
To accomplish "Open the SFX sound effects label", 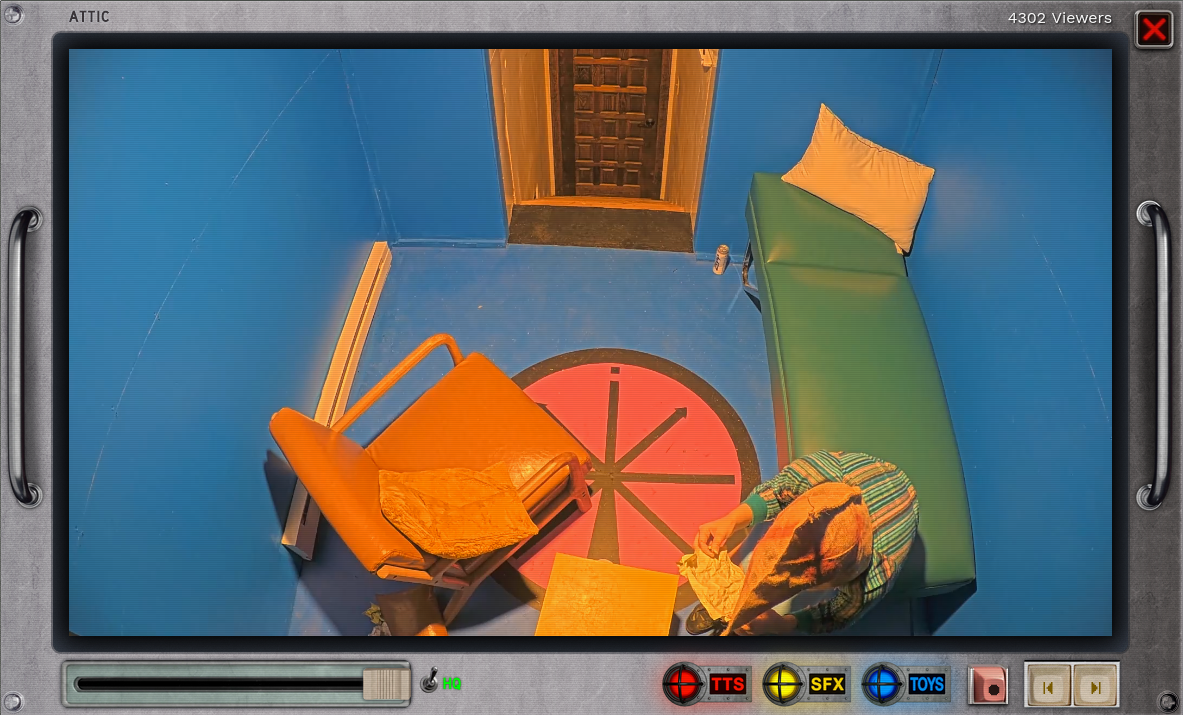I will [x=827, y=684].
